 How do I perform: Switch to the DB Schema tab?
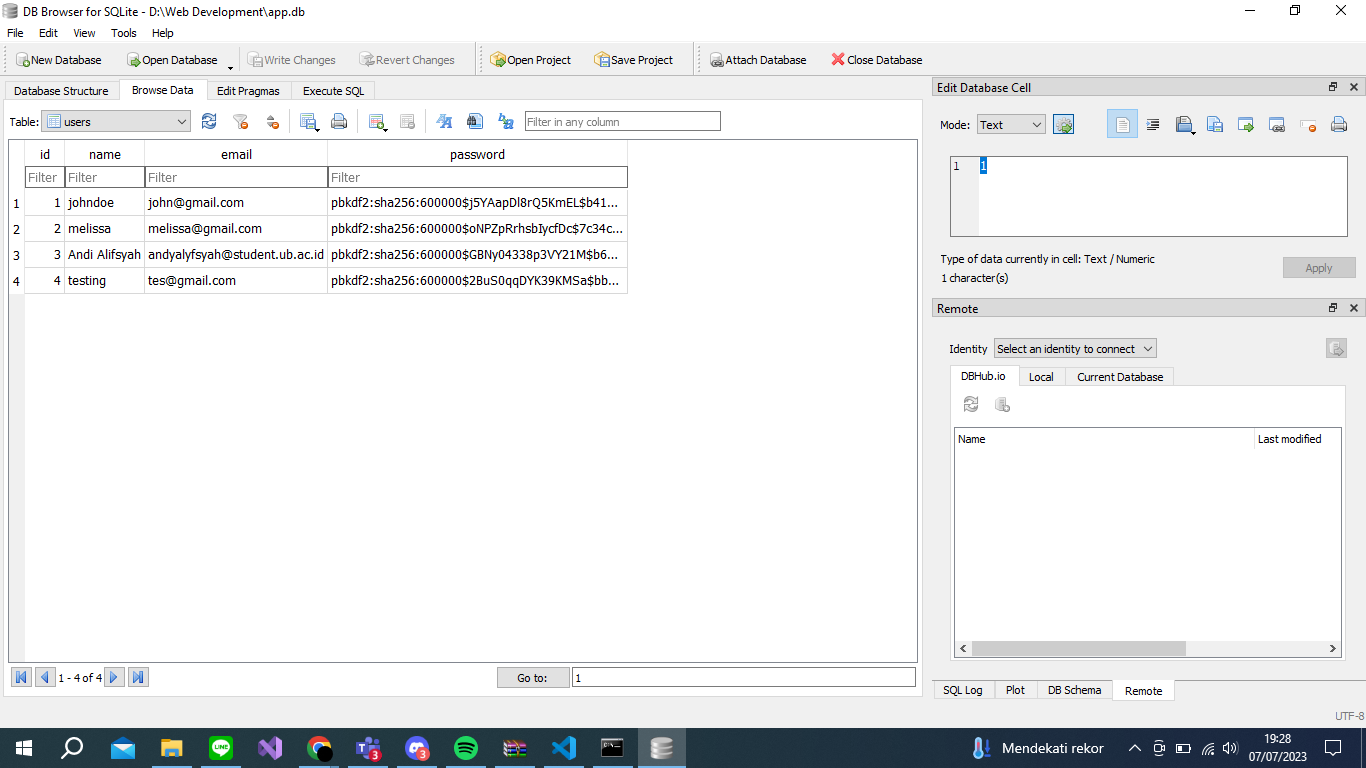tap(1074, 690)
